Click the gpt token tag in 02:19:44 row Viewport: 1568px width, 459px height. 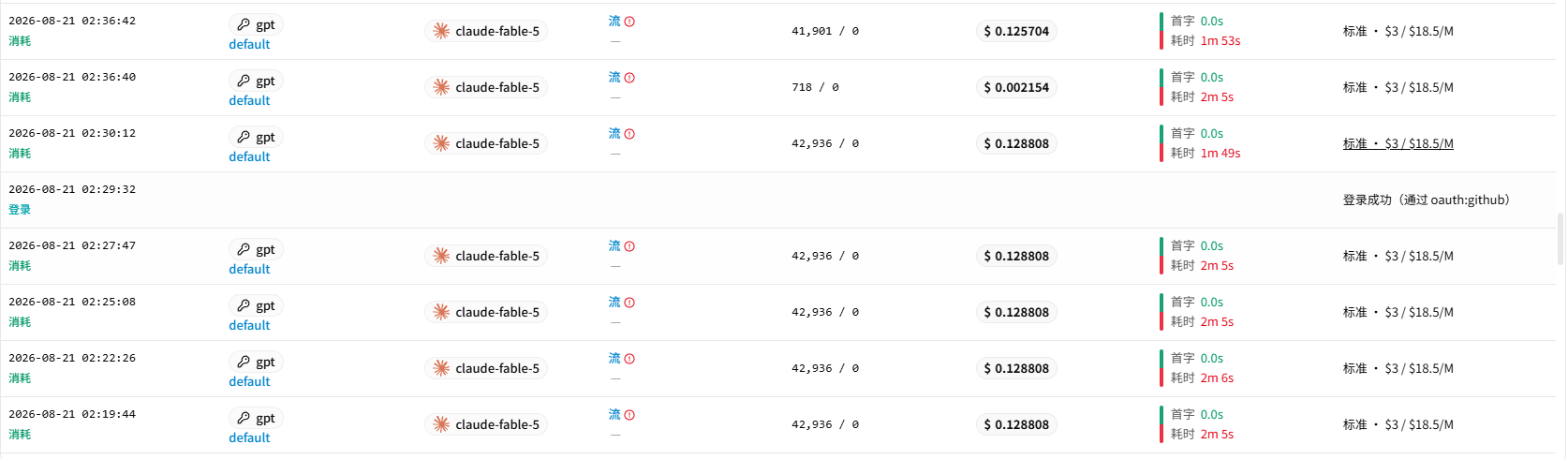257,418
